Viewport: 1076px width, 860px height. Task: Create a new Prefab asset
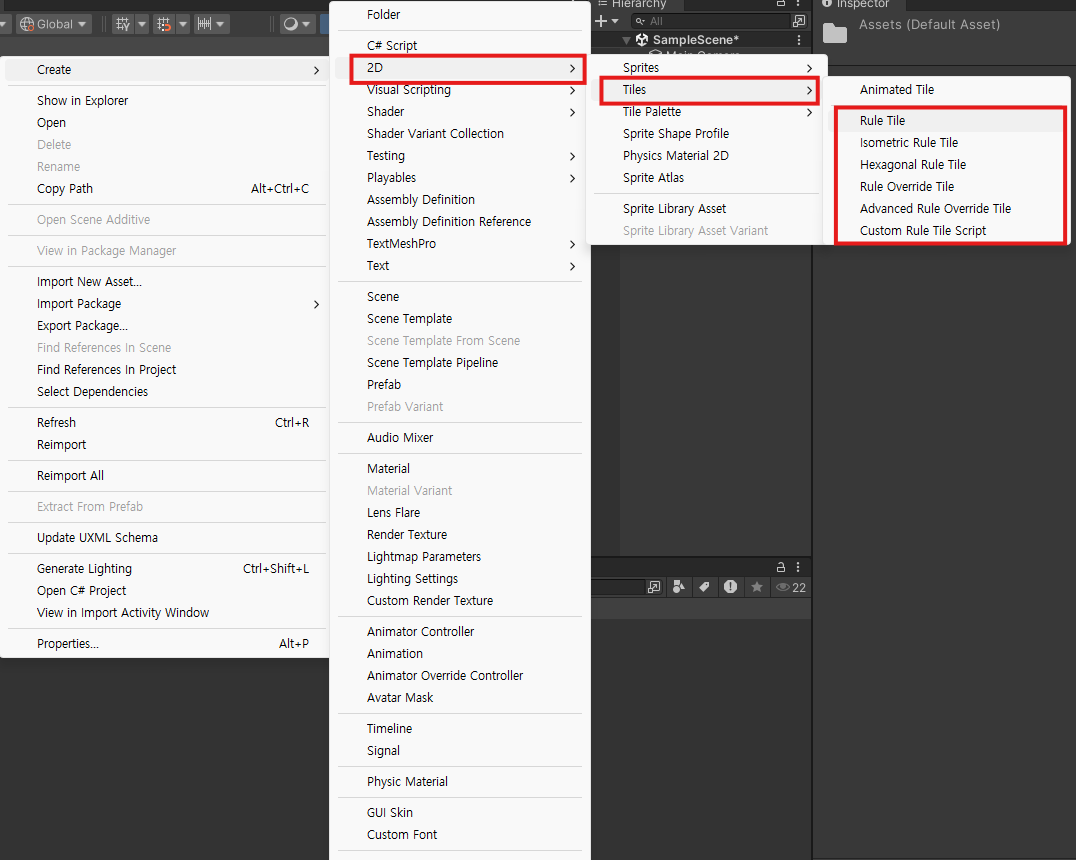coord(460,384)
